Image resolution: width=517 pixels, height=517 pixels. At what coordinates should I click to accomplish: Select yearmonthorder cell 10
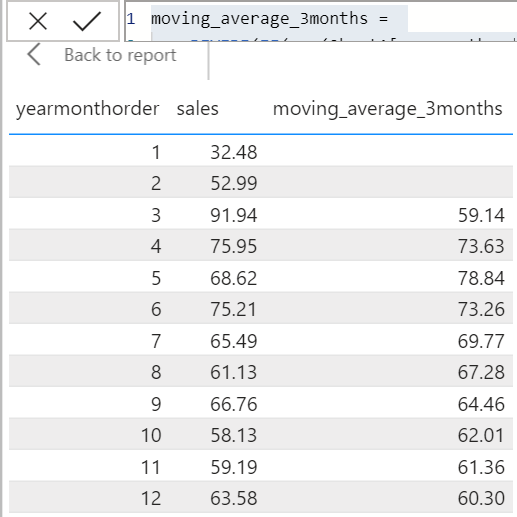(x=151, y=435)
